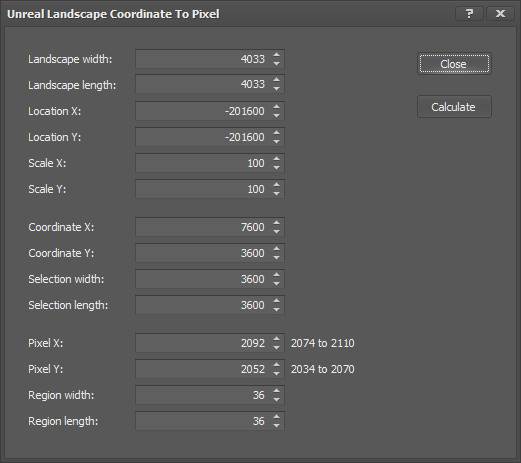Decrease Selection length with down arrow
The height and width of the screenshot is (463, 521).
(276, 309)
